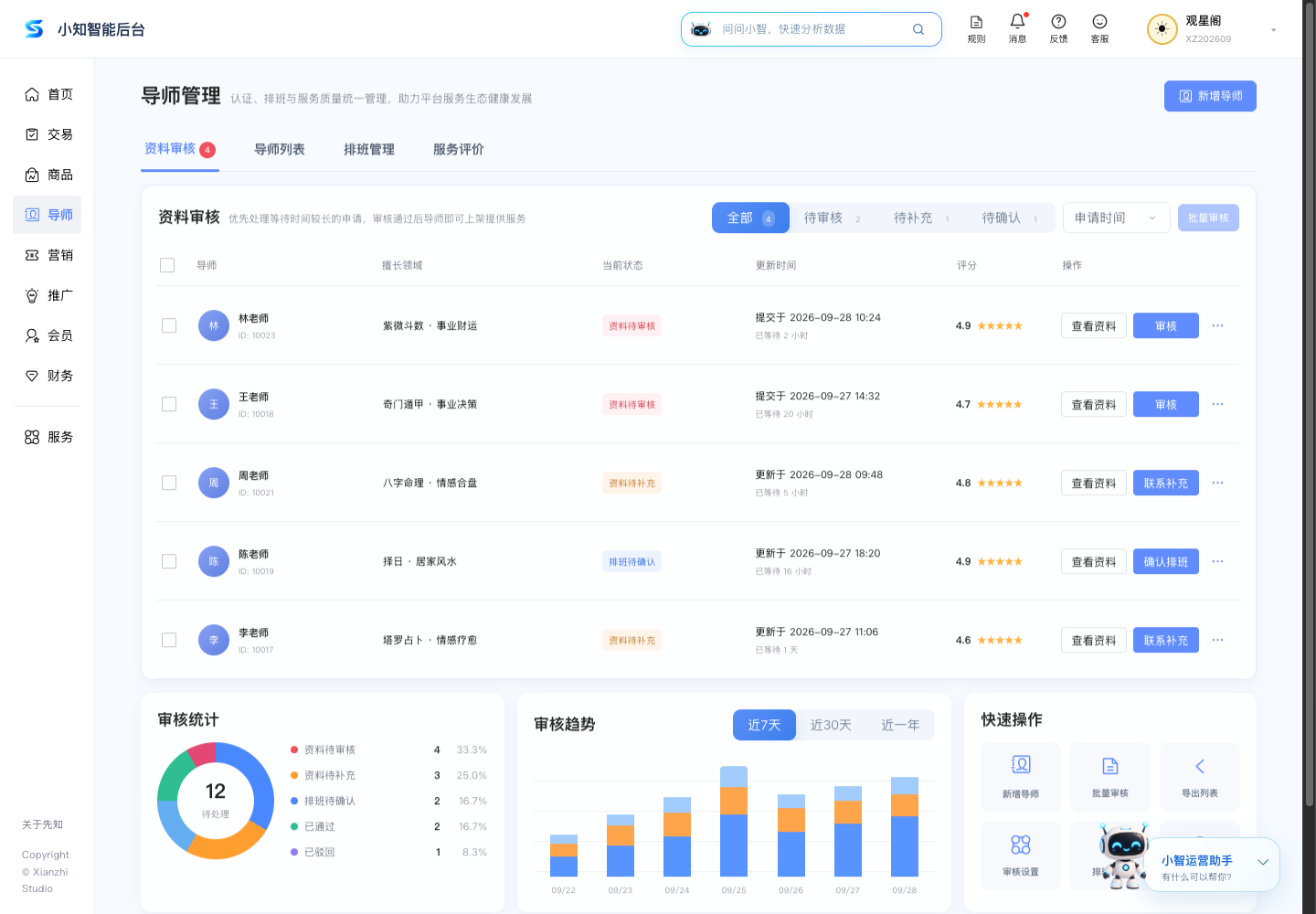Screen dimensions: 1316x914
Task: Open more options for 王老师 row
Action: point(1217,404)
